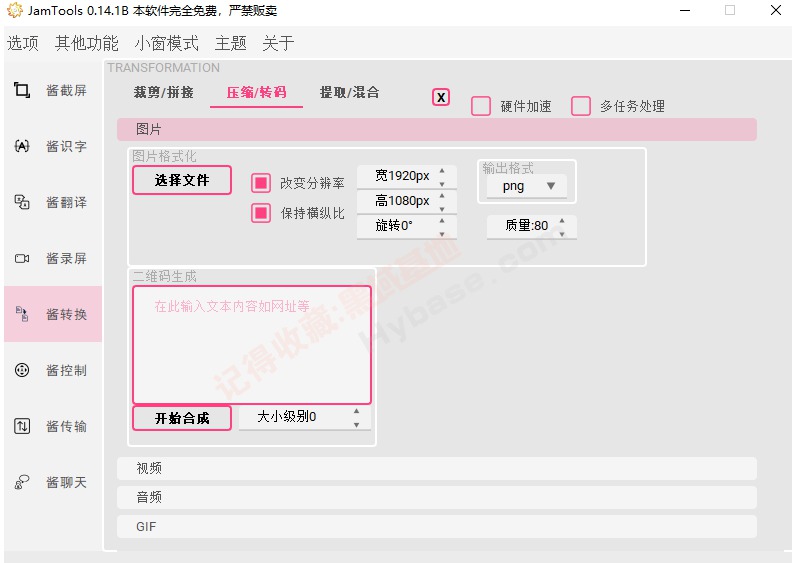
Task: Open the 选项 menu
Action: [x=23, y=43]
